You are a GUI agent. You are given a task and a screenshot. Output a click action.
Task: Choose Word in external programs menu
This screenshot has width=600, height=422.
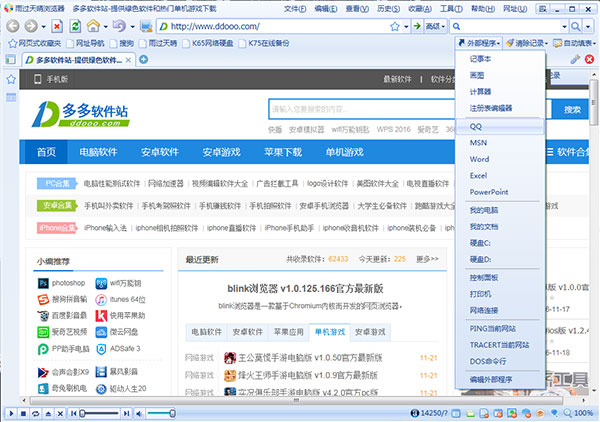click(500, 159)
